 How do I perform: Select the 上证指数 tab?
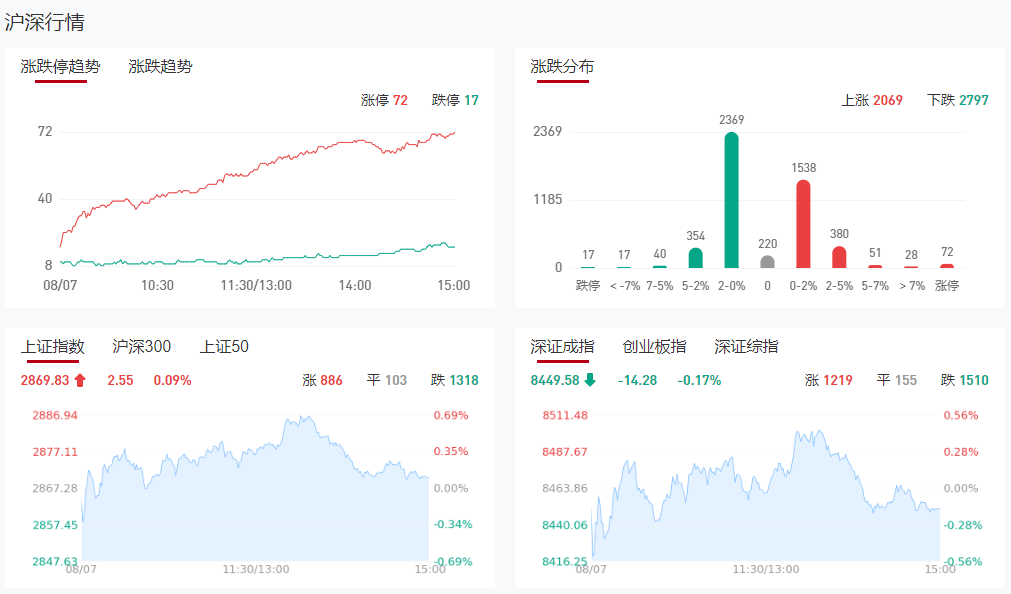pos(53,347)
